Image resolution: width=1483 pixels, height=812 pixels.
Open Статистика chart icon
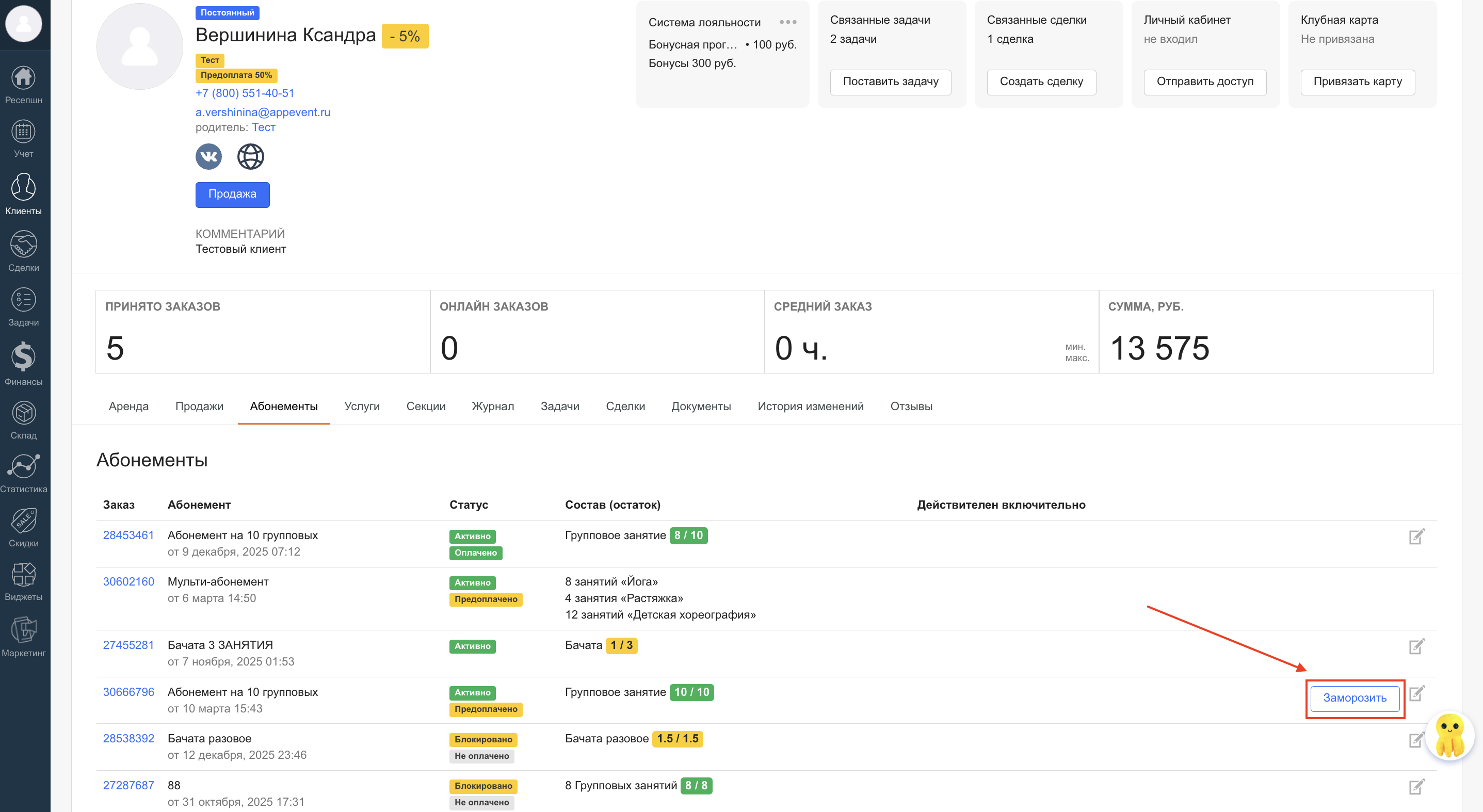click(x=24, y=473)
